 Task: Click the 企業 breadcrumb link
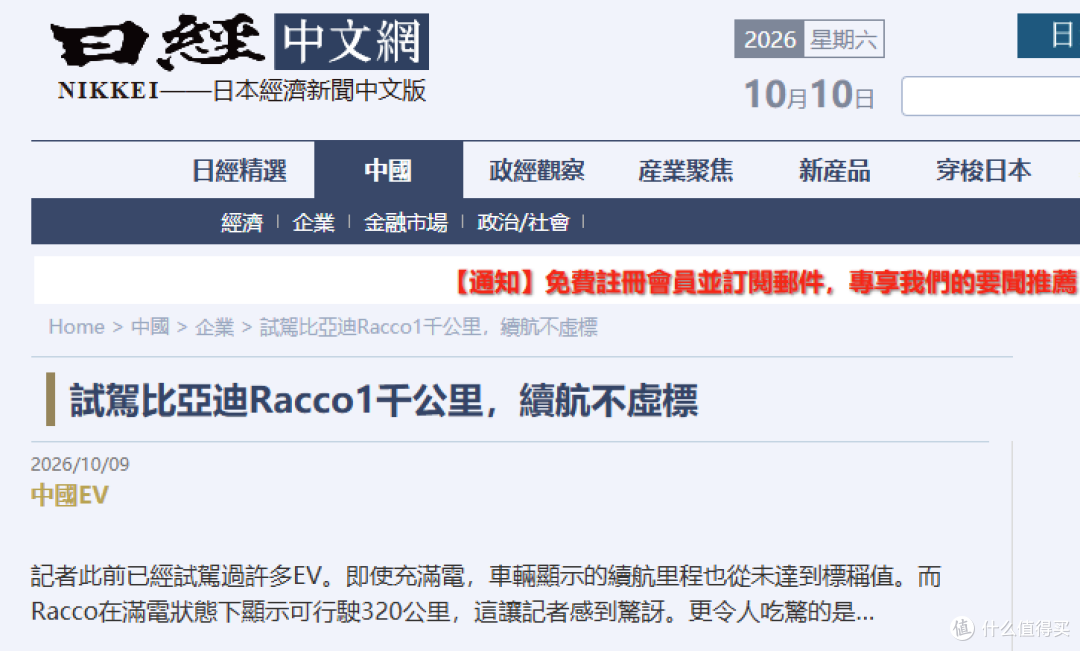coord(215,327)
